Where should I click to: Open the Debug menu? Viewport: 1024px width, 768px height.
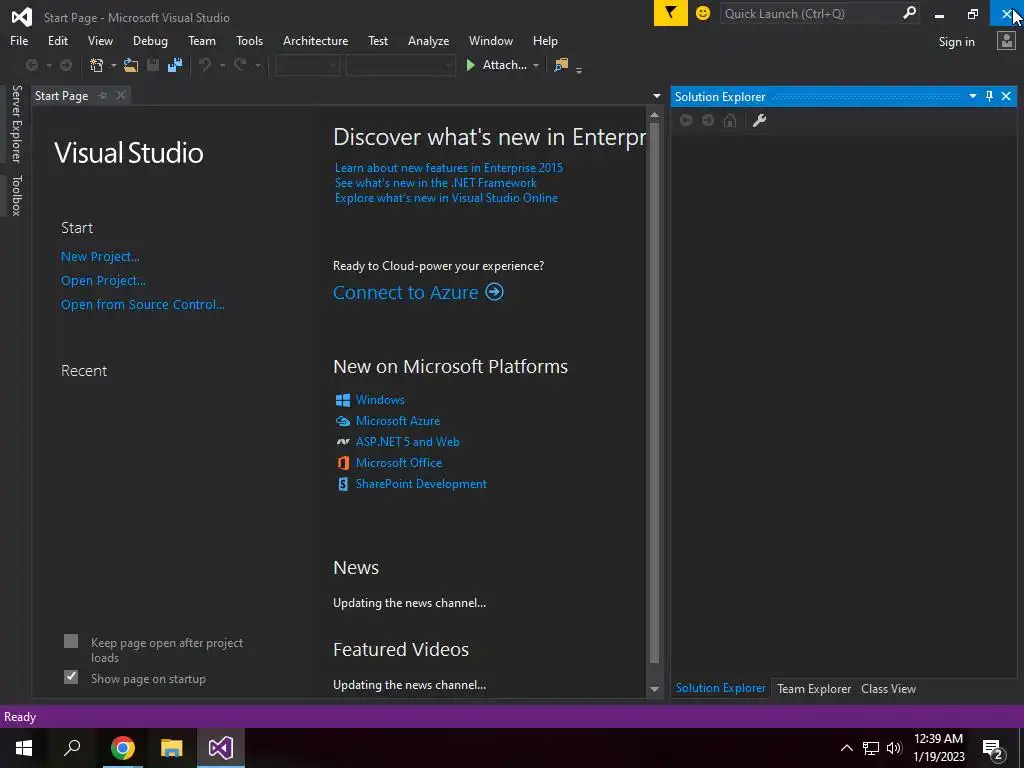[x=150, y=41]
